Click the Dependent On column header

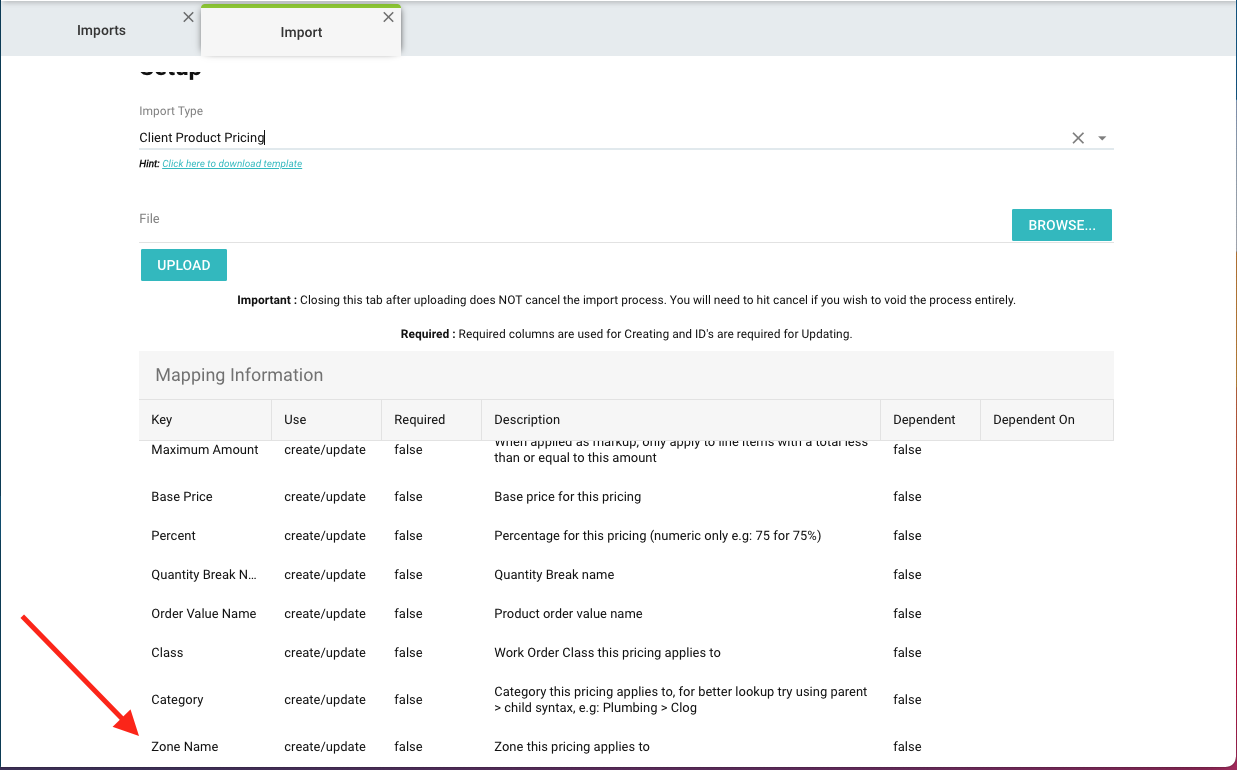coord(1033,420)
